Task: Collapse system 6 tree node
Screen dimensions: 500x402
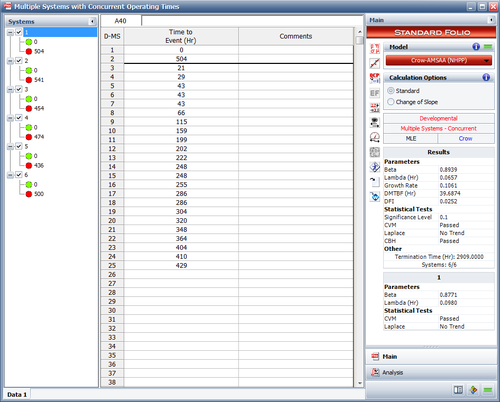Action: 10,175
